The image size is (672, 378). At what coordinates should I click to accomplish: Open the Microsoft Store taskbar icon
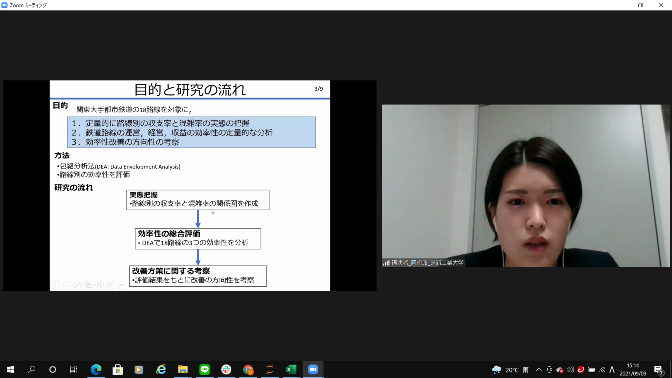pyautogui.click(x=117, y=369)
